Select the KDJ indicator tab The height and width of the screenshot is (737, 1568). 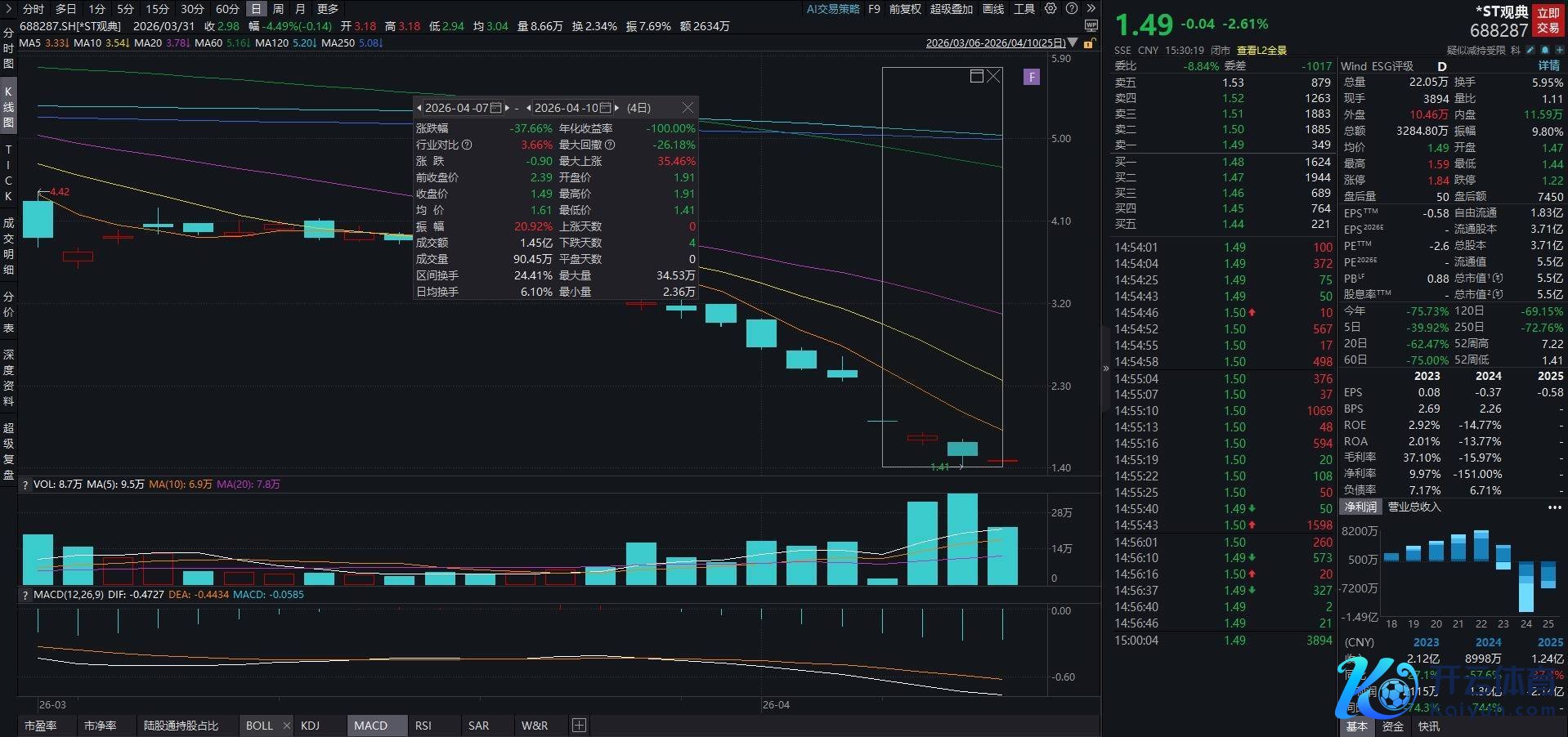[310, 726]
